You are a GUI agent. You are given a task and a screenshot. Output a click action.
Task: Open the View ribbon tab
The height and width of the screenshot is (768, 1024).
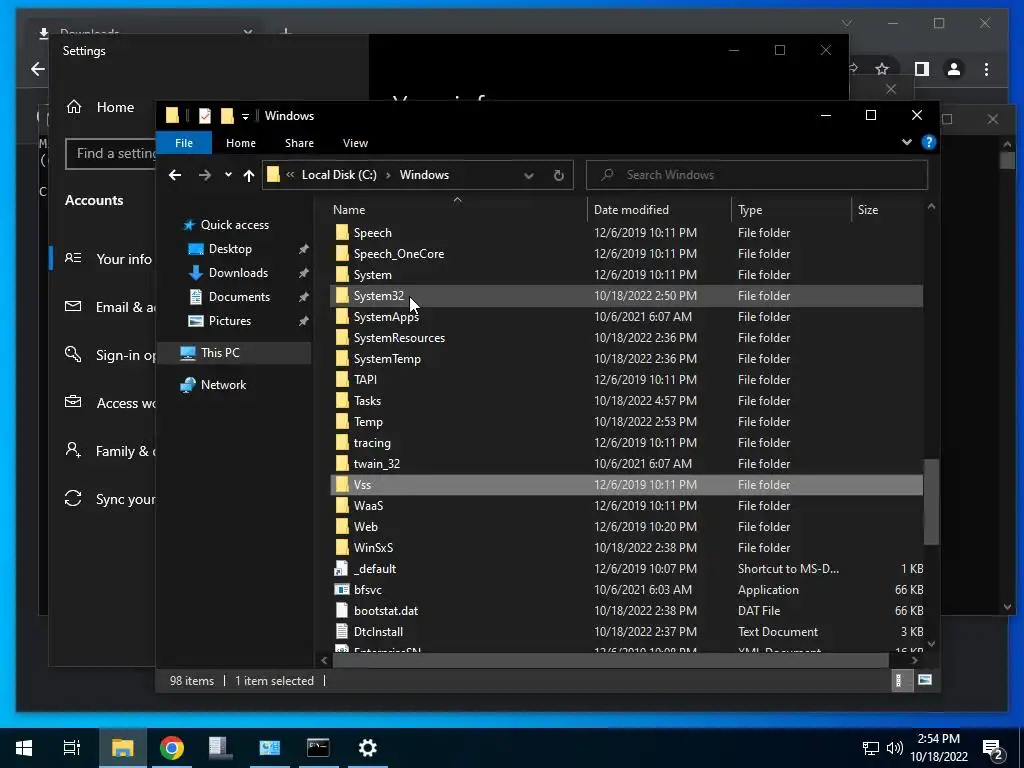(x=355, y=143)
